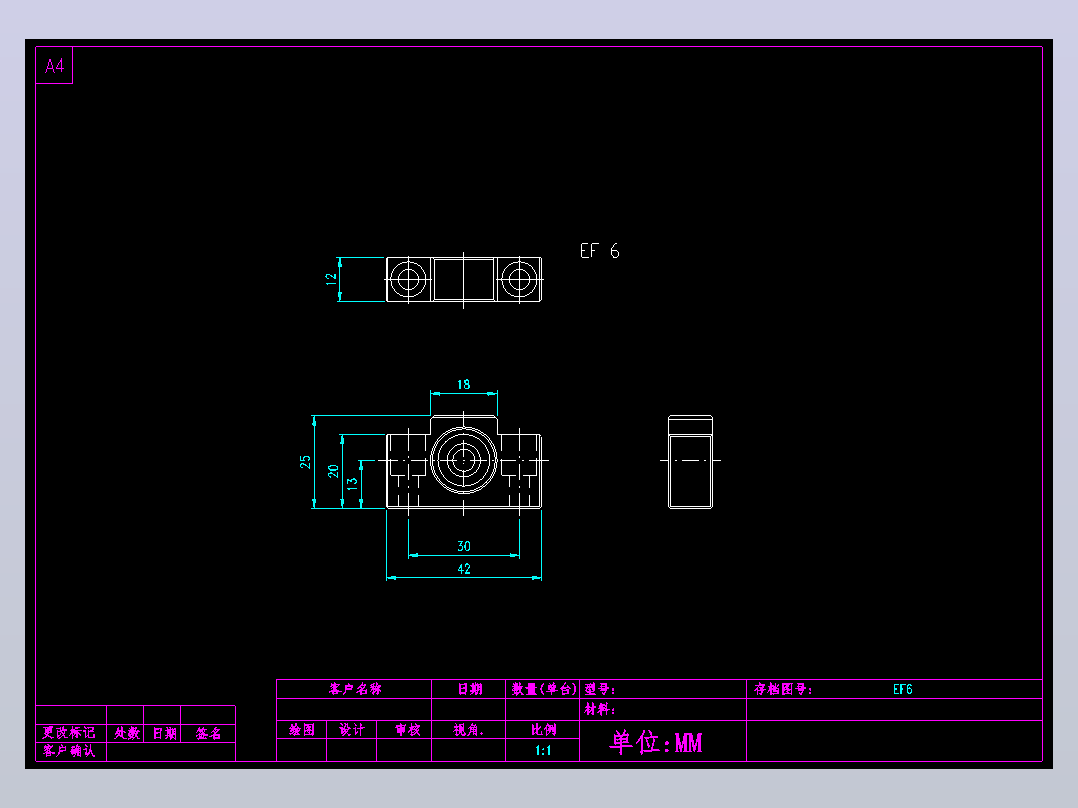Click the 18 width dimension value
1078x808 pixels.
coord(464,384)
